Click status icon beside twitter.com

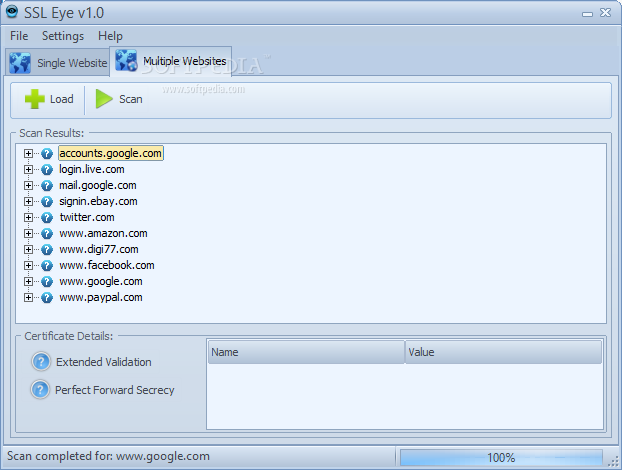click(x=47, y=218)
